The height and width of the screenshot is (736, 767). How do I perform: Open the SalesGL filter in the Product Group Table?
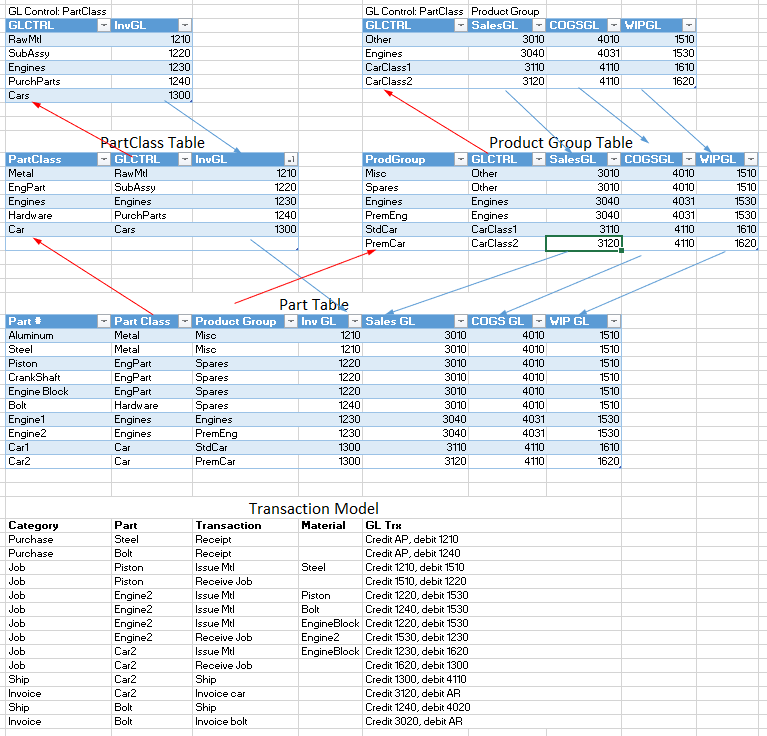(614, 159)
